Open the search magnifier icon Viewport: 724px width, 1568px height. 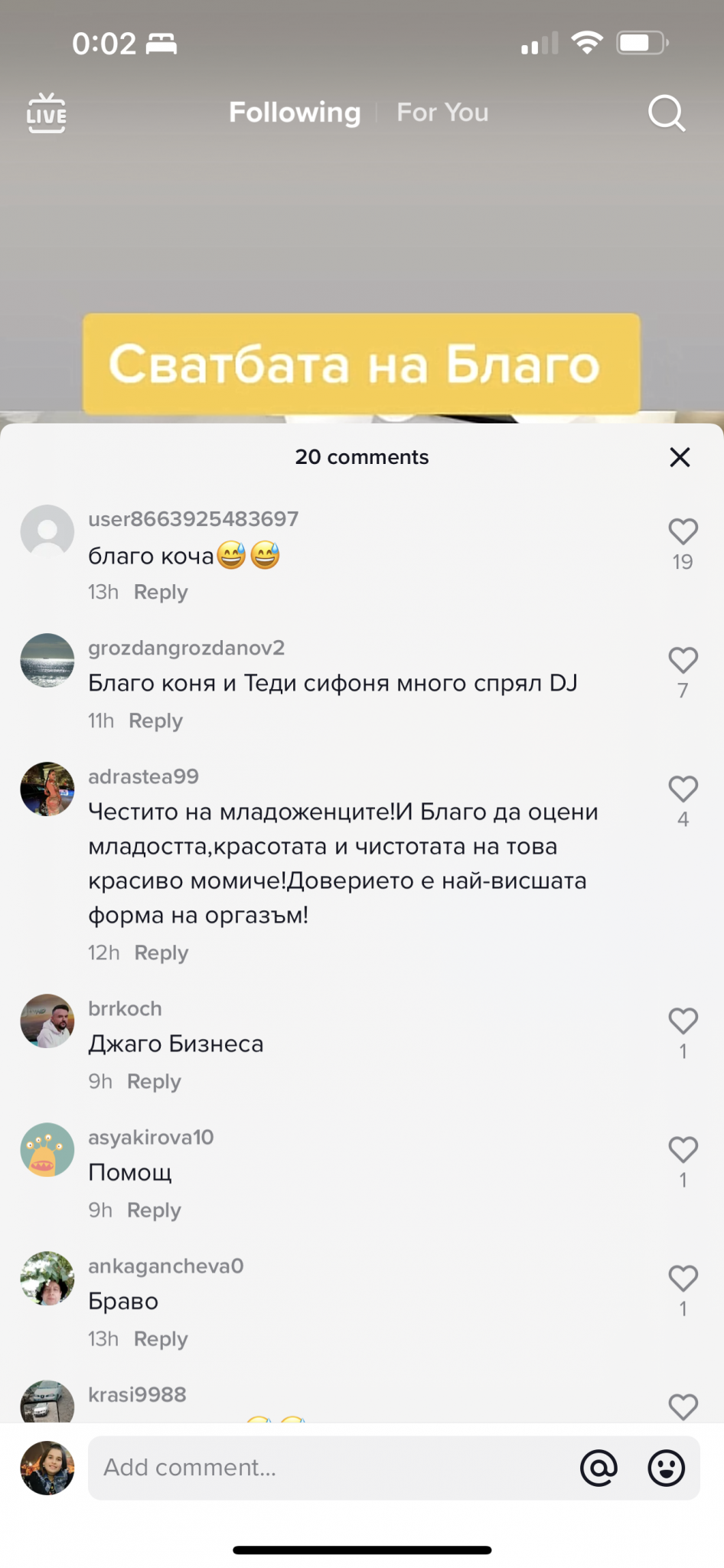pos(667,113)
